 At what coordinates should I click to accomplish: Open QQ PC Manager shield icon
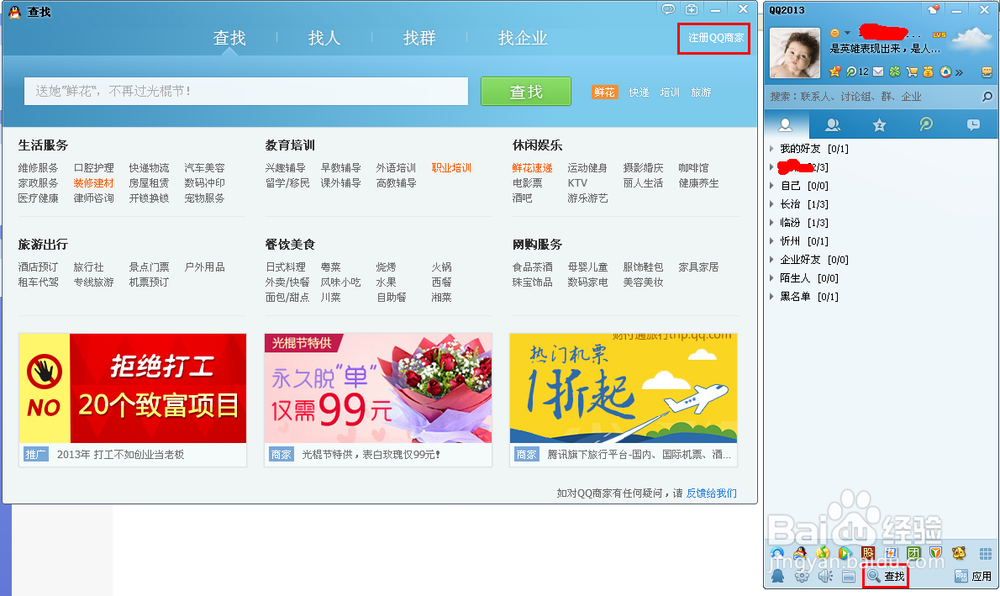click(936, 552)
